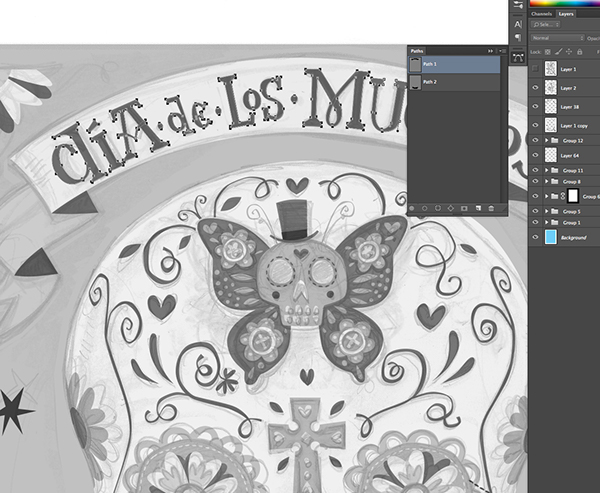Toggle Group 1 visibility eye

(535, 222)
